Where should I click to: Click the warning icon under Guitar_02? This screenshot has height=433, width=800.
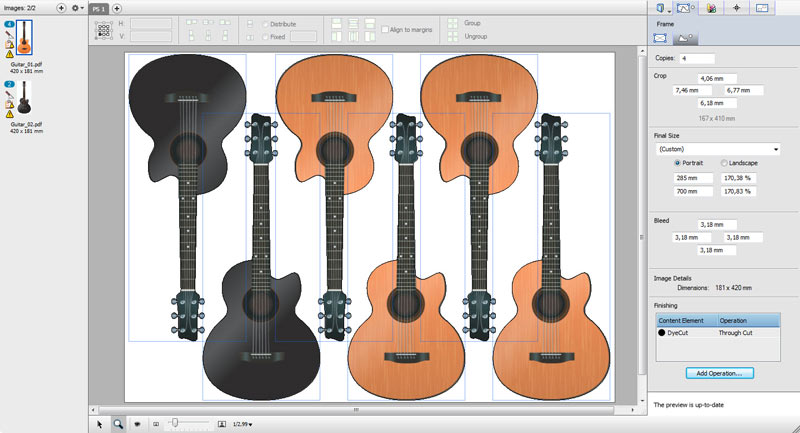point(10,114)
